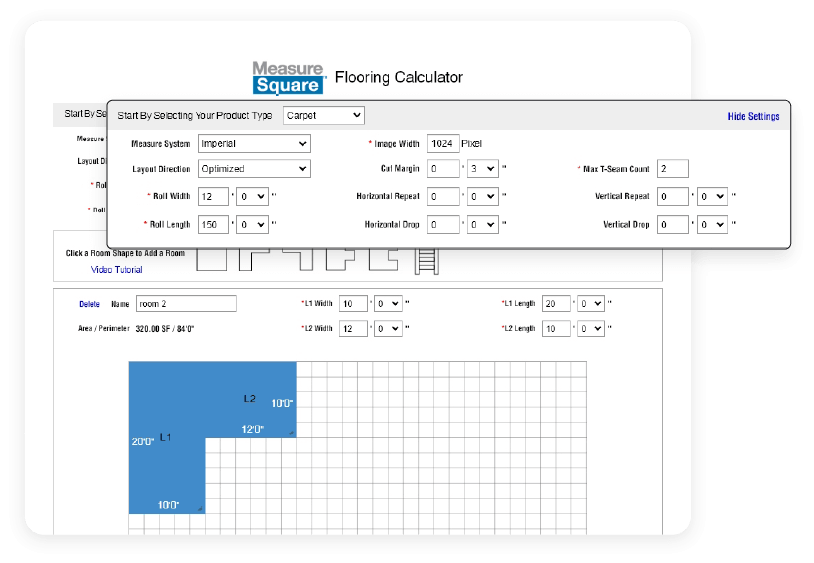
Task: Open the Video Tutorial link
Action: coord(116,270)
